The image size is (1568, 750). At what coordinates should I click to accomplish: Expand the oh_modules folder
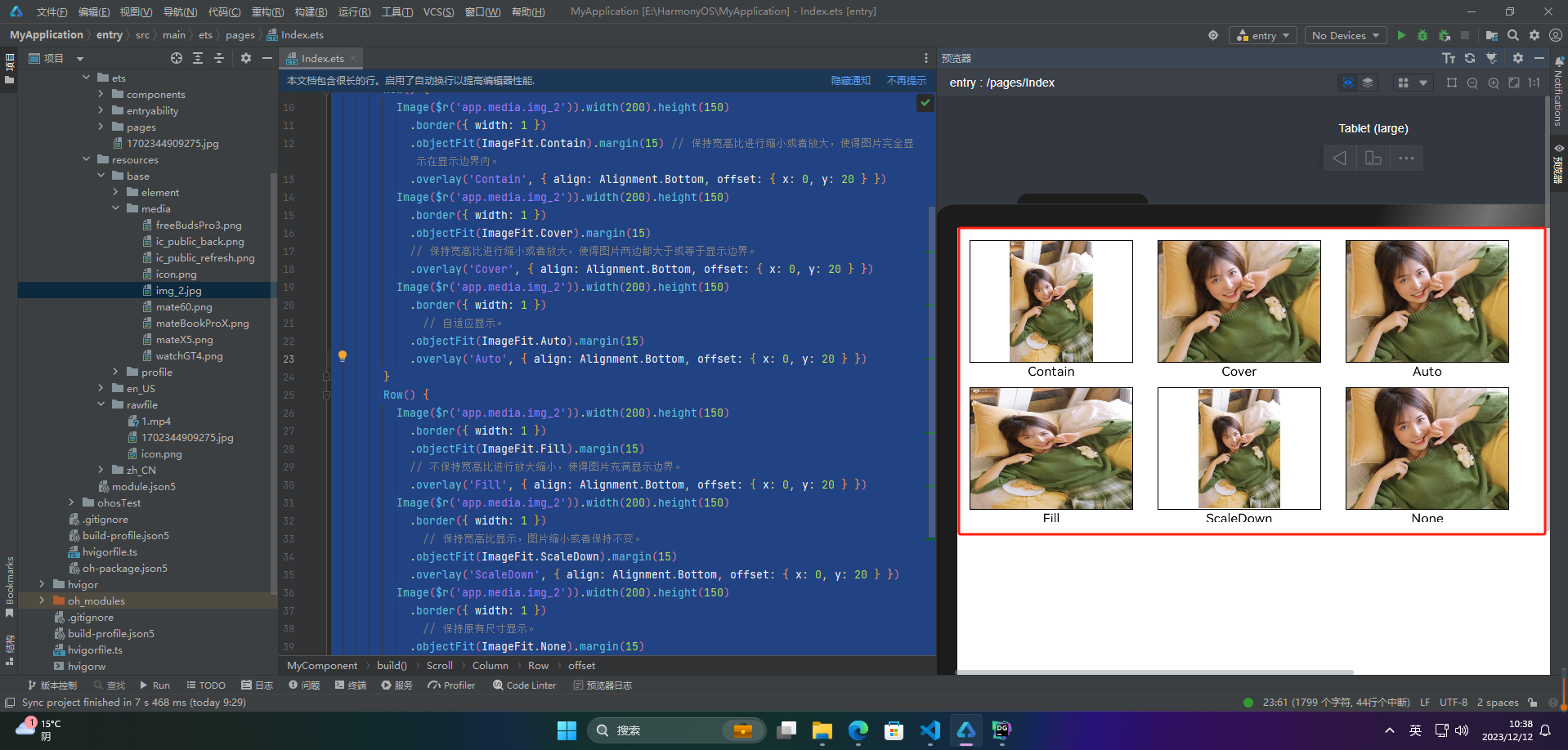[42, 600]
